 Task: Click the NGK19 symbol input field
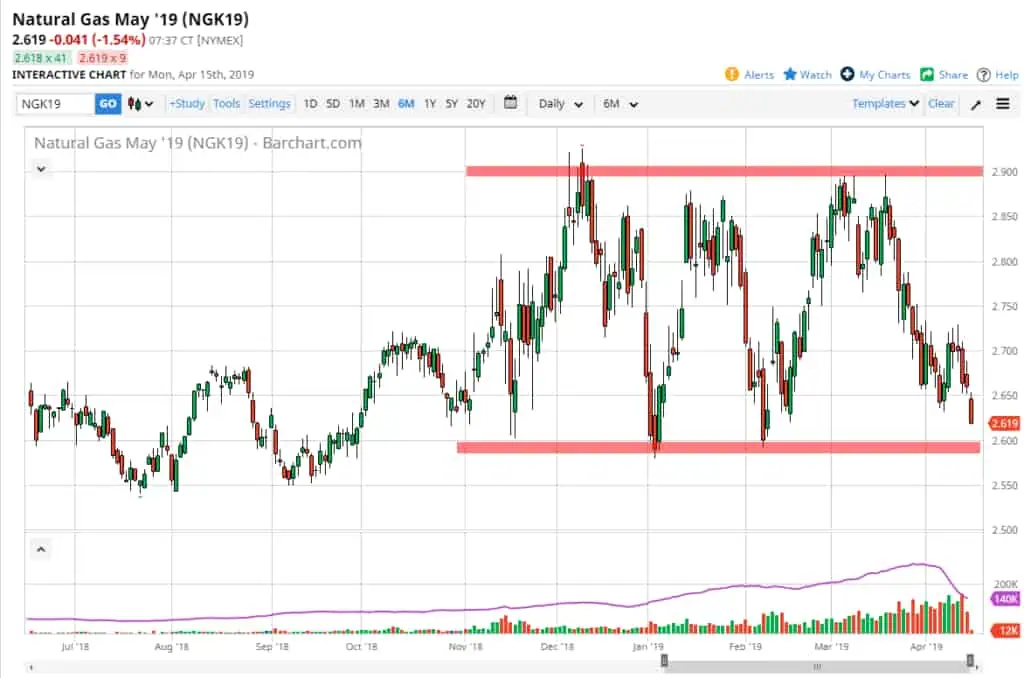pyautogui.click(x=56, y=104)
